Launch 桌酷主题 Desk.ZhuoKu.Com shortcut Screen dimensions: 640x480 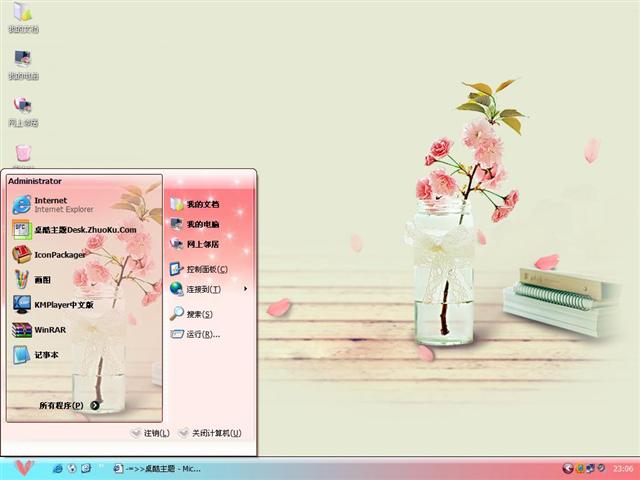pyautogui.click(x=74, y=230)
